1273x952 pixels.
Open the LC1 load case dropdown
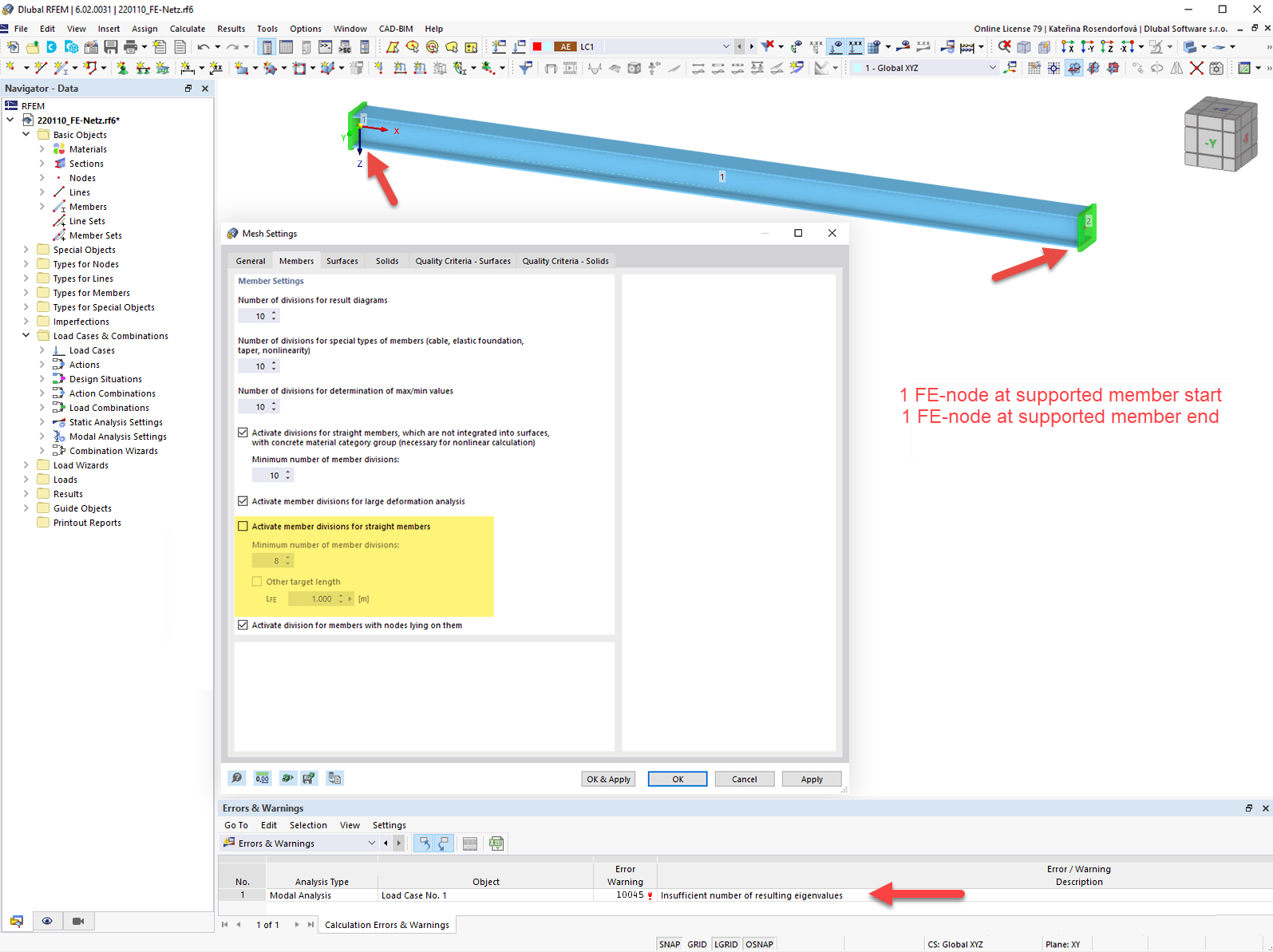pyautogui.click(x=725, y=47)
